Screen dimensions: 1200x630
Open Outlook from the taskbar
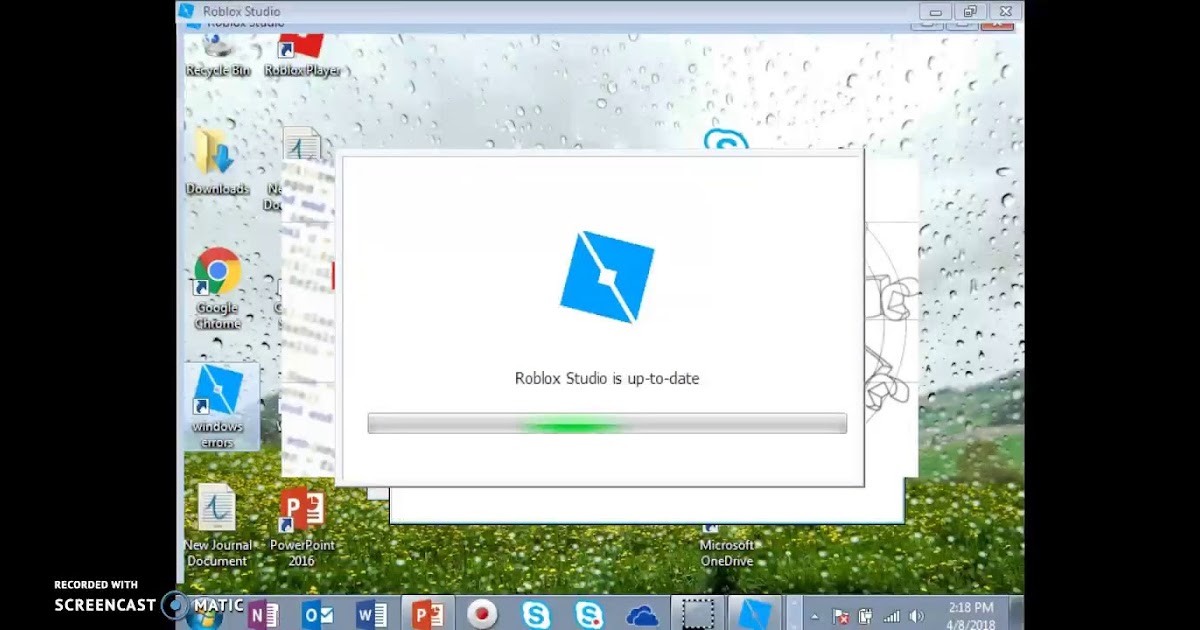(318, 614)
